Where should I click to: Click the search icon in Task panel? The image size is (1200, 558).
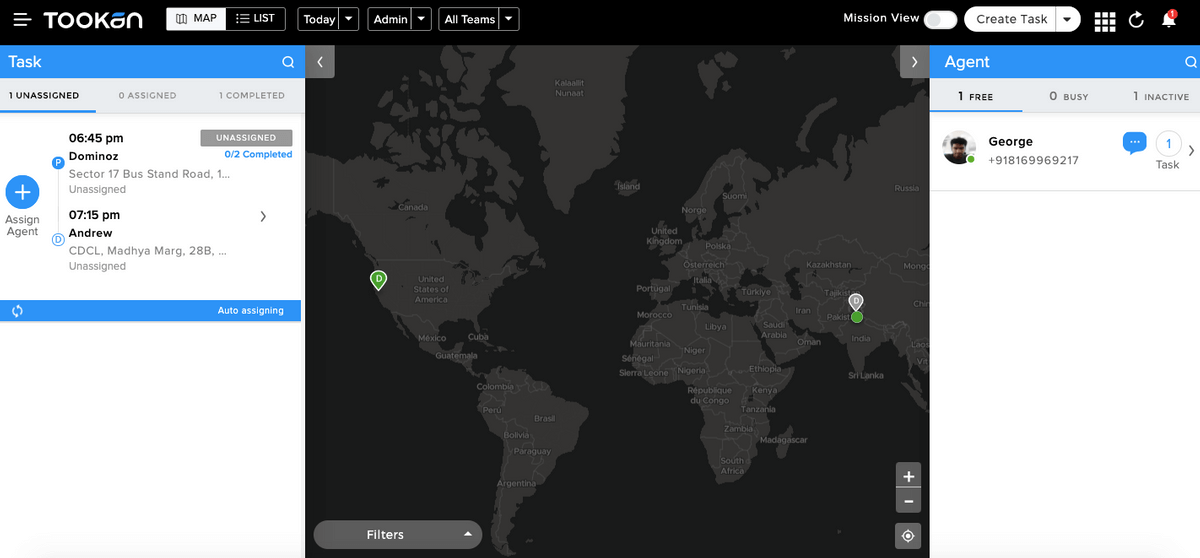[288, 62]
